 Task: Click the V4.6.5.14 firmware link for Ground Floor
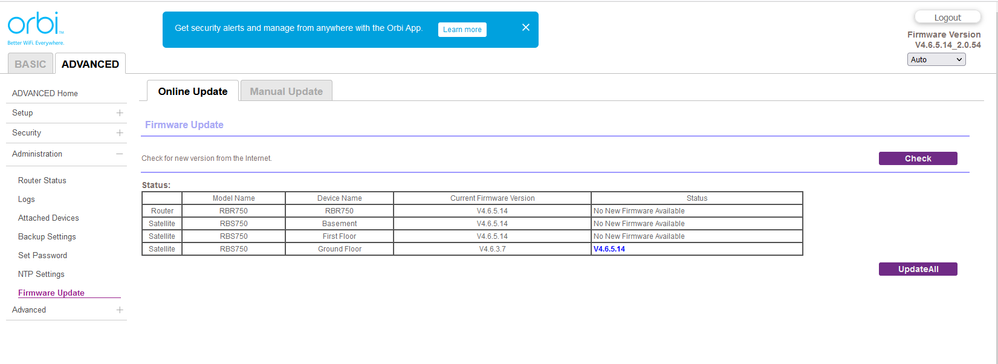click(609, 249)
